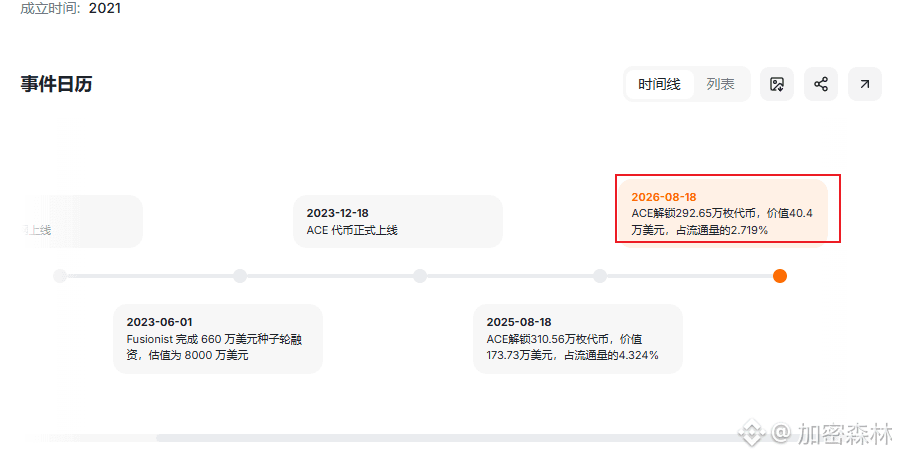Click the partially faded 上线 card
The width and height of the screenshot is (900, 459).
click(82, 221)
